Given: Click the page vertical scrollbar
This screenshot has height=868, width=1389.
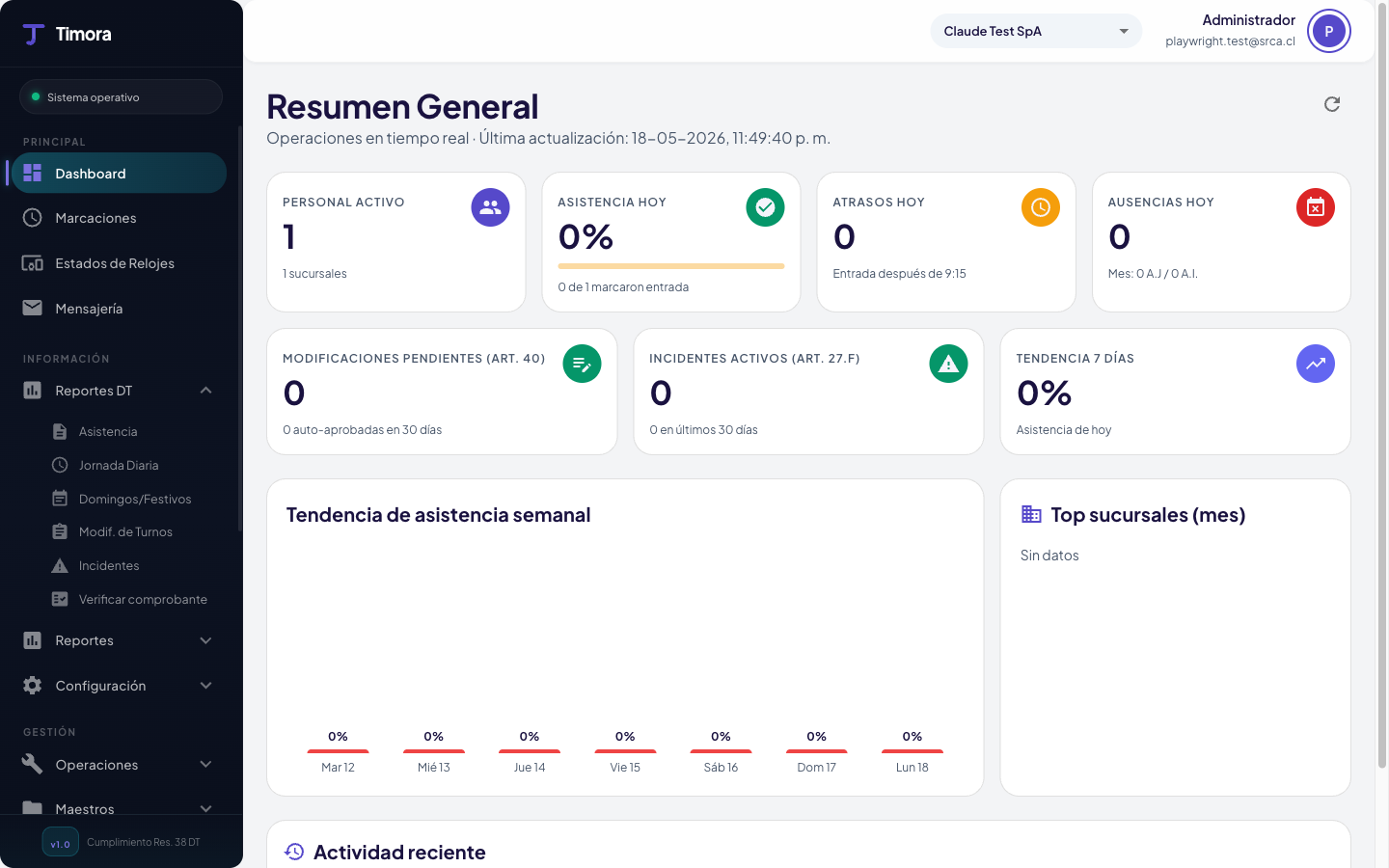Looking at the screenshot, I should [x=1382, y=386].
